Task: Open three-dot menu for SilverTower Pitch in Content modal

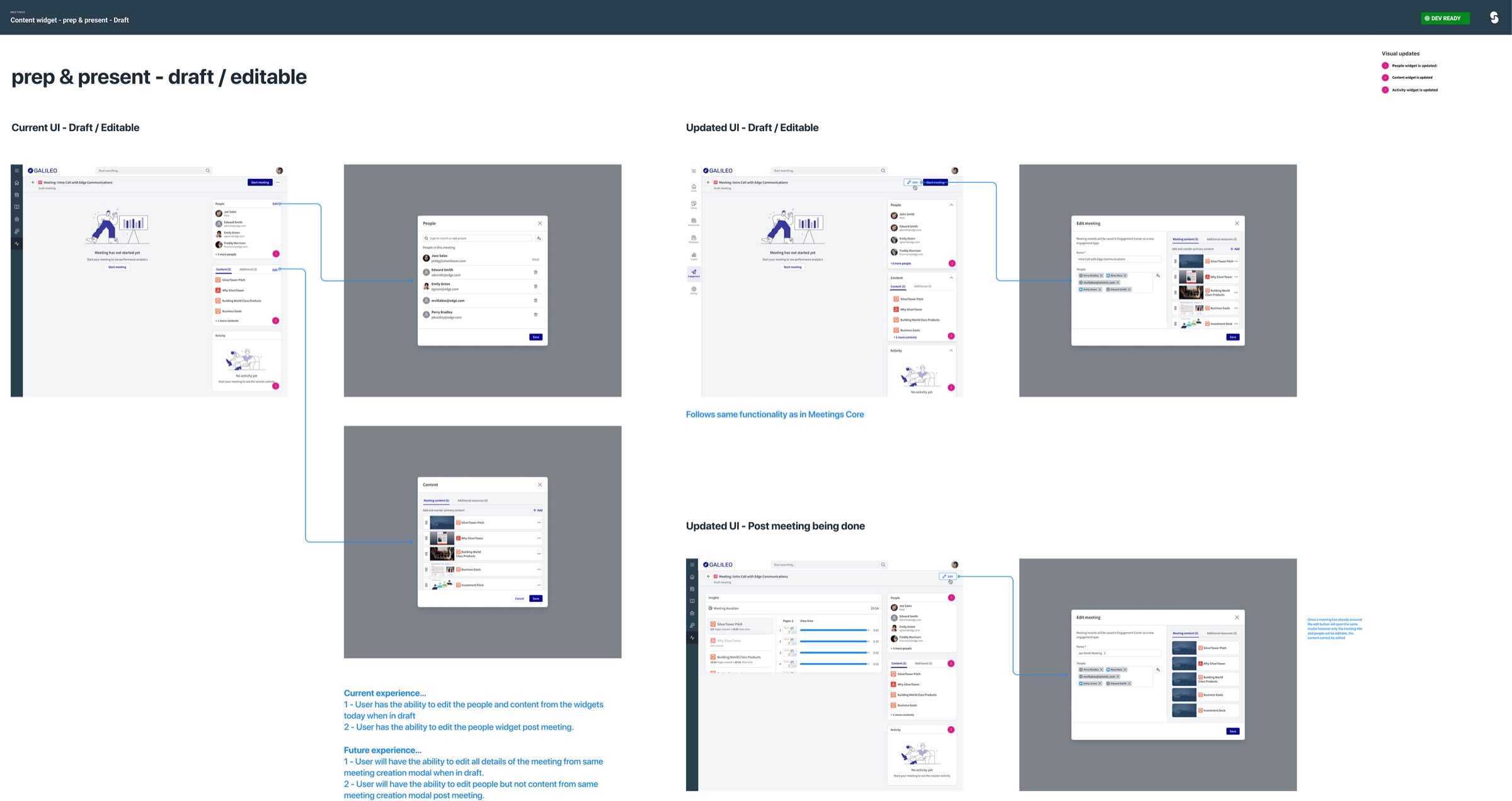Action: pyautogui.click(x=539, y=522)
